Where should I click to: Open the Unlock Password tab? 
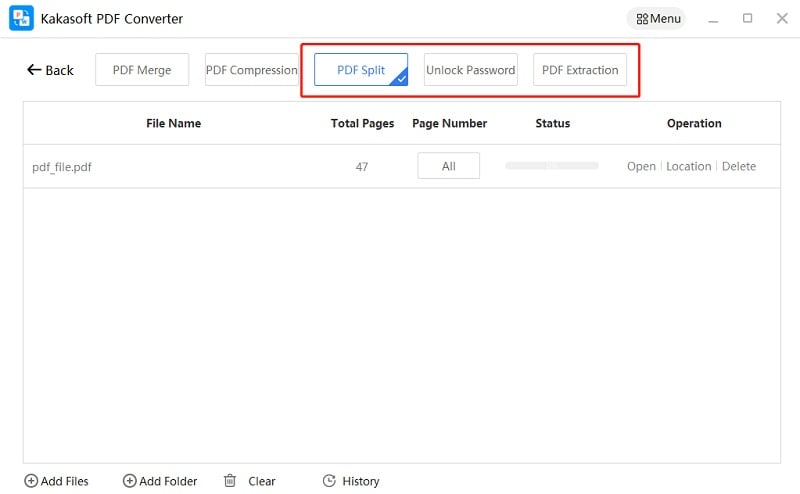[470, 70]
